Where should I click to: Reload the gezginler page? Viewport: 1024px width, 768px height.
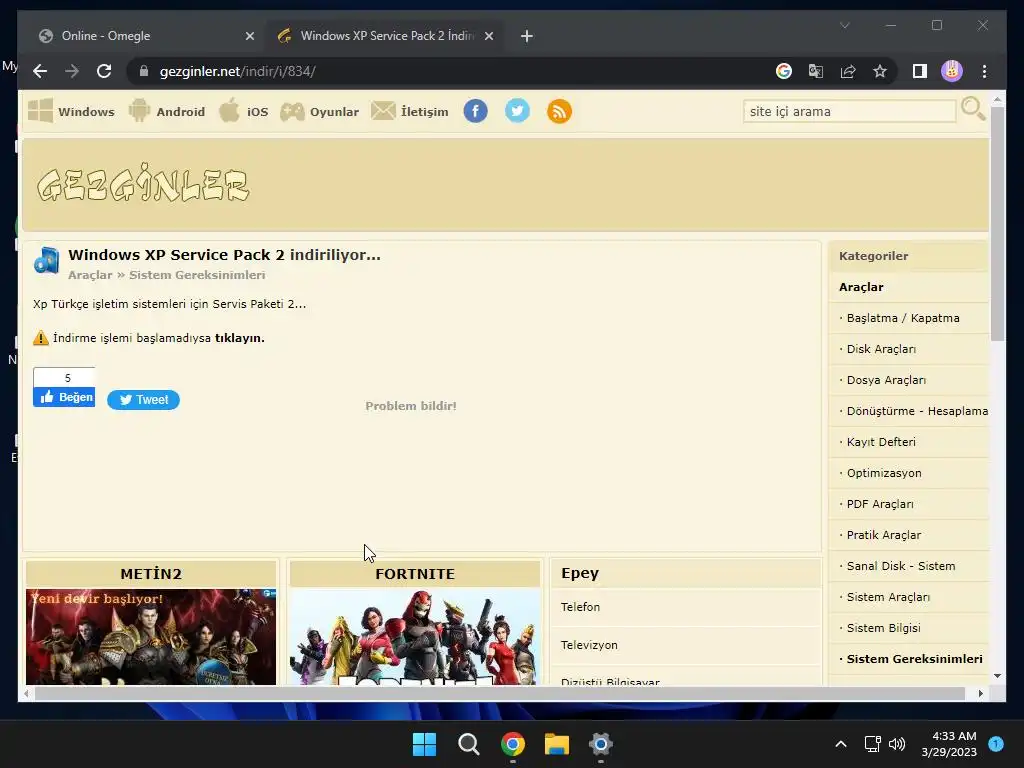click(x=104, y=71)
